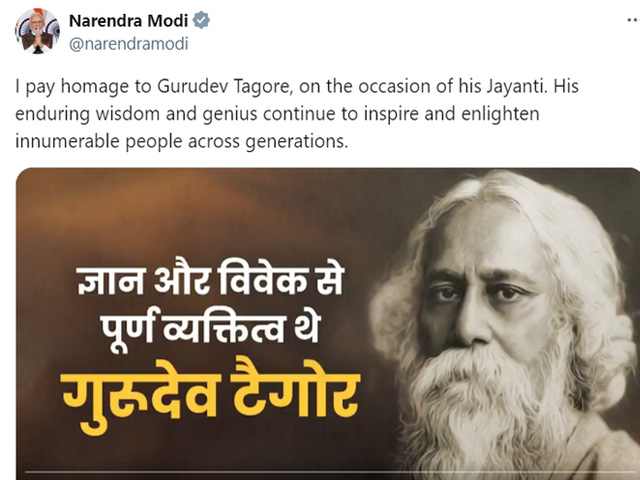Viewport: 640px width, 480px height.
Task: Open the @narendramodi handle link
Action: [129, 44]
